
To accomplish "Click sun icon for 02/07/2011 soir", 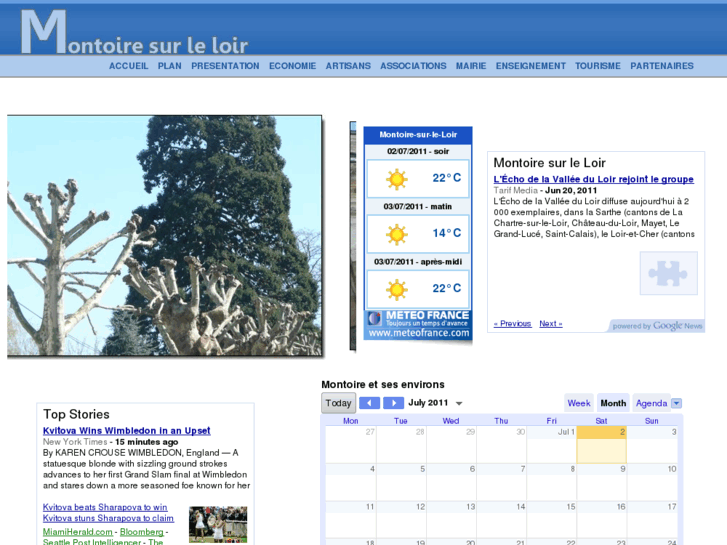I will (x=396, y=179).
